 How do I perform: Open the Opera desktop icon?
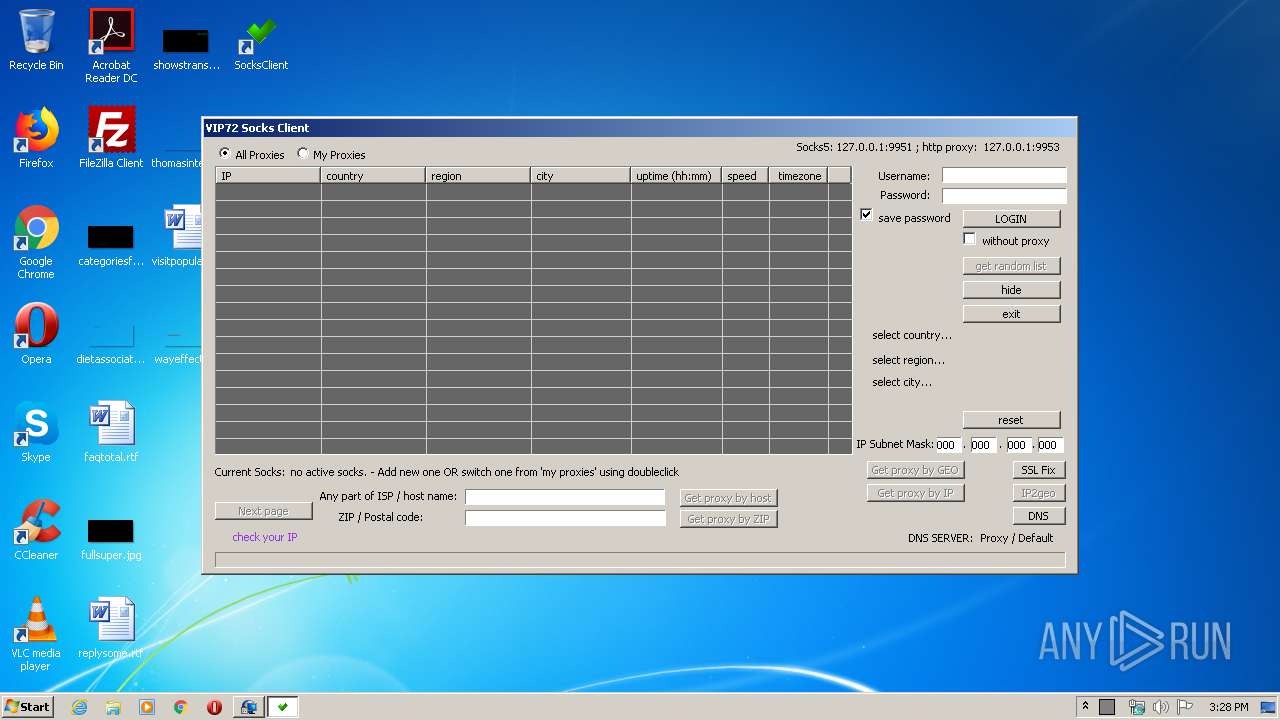tap(36, 334)
